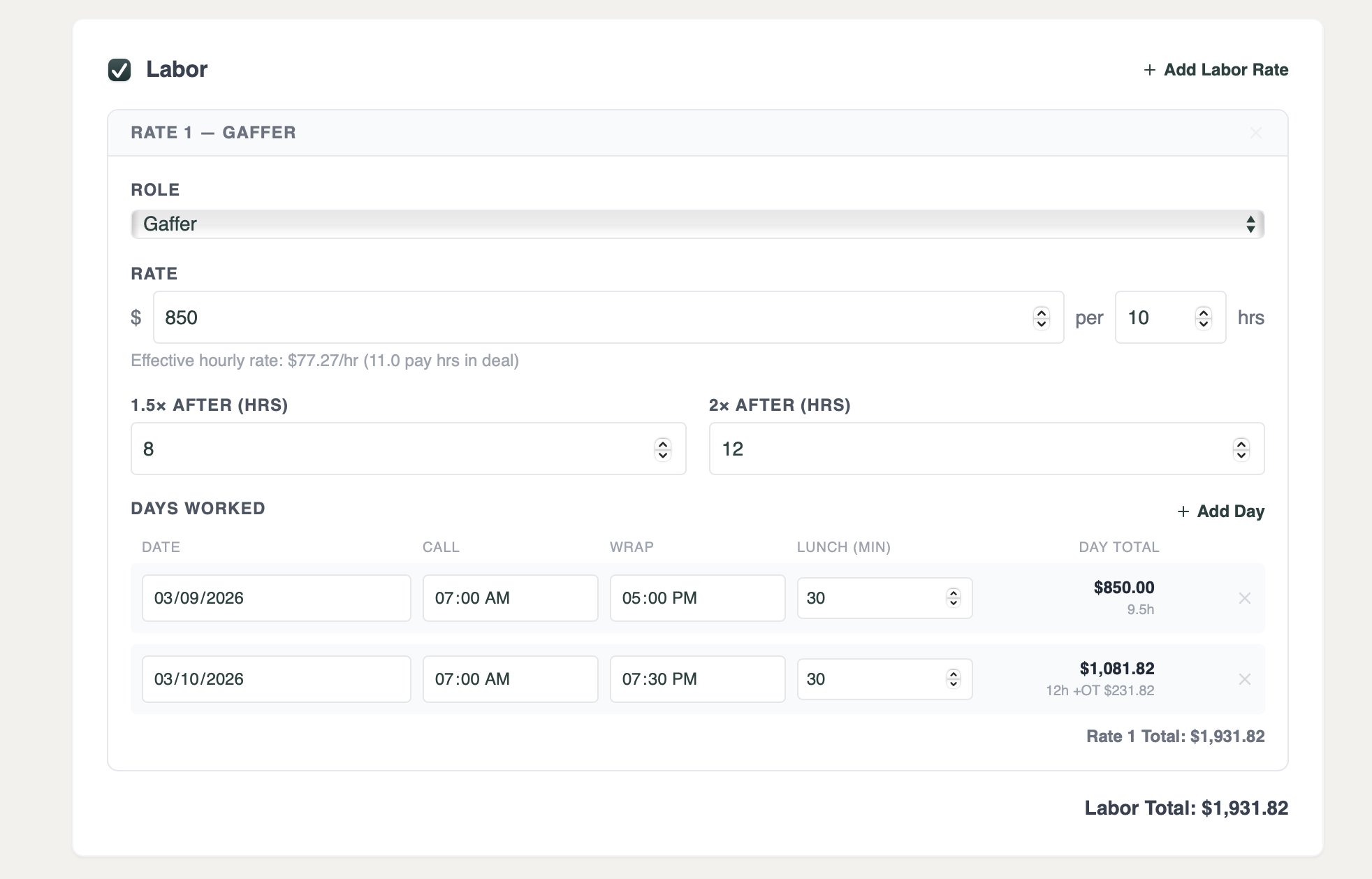
Task: Delete the 03/10/2026 day row
Action: coord(1244,679)
